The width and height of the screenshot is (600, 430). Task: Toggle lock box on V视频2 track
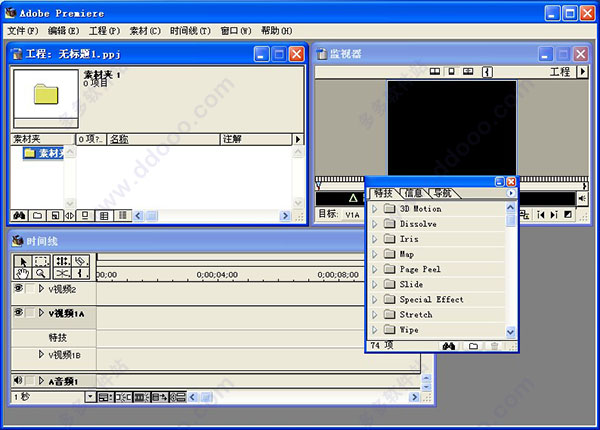(x=30, y=288)
